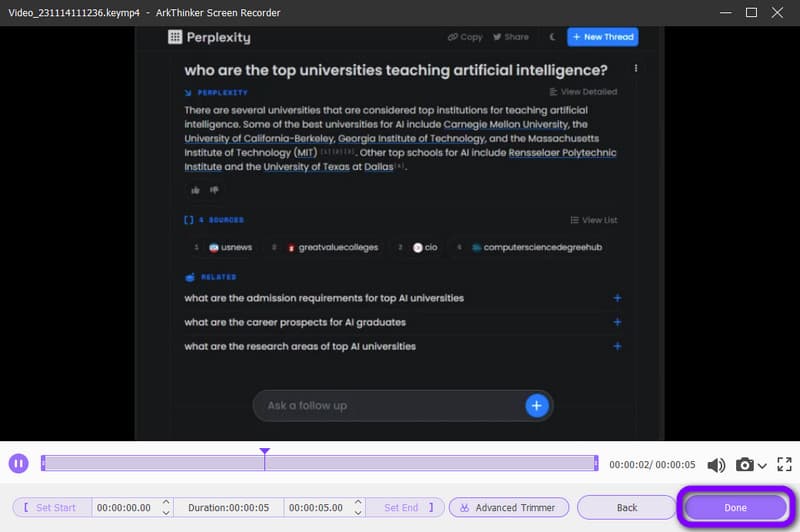
Task: Click the Rensselaer Polytechnic link
Action: pos(562,153)
